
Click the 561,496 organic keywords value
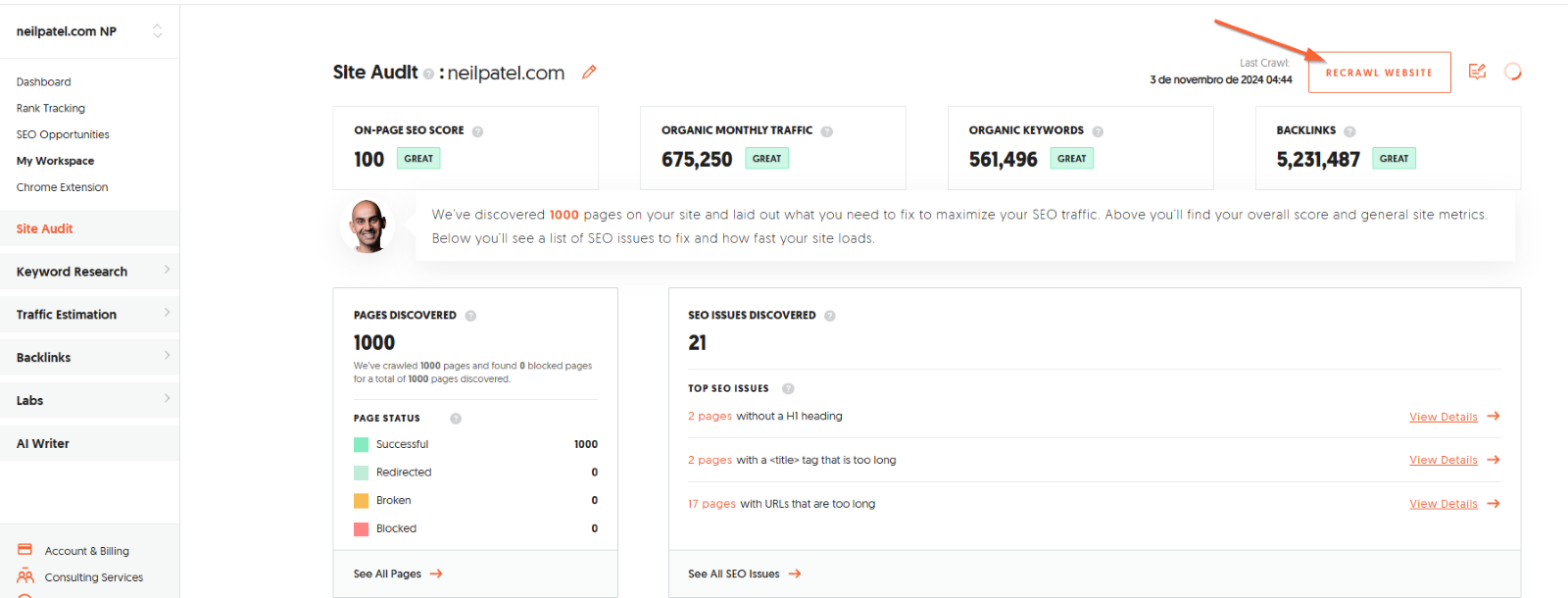pyautogui.click(x=1003, y=160)
